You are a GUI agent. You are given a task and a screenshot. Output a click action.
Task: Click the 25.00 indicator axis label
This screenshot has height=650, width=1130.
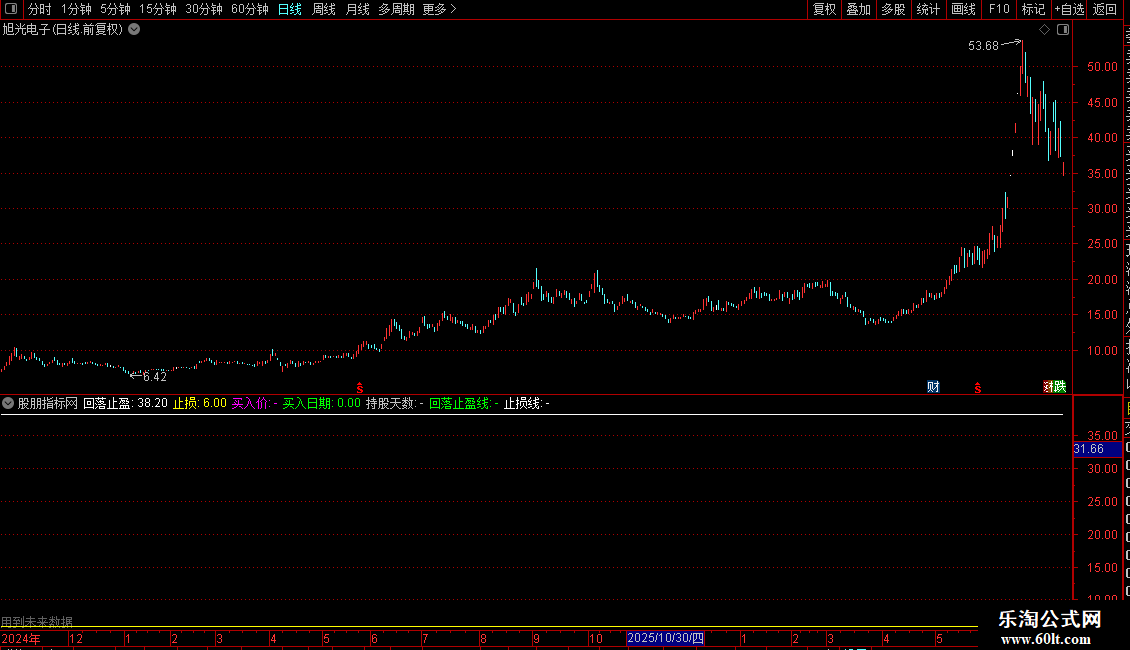pyautogui.click(x=1103, y=502)
